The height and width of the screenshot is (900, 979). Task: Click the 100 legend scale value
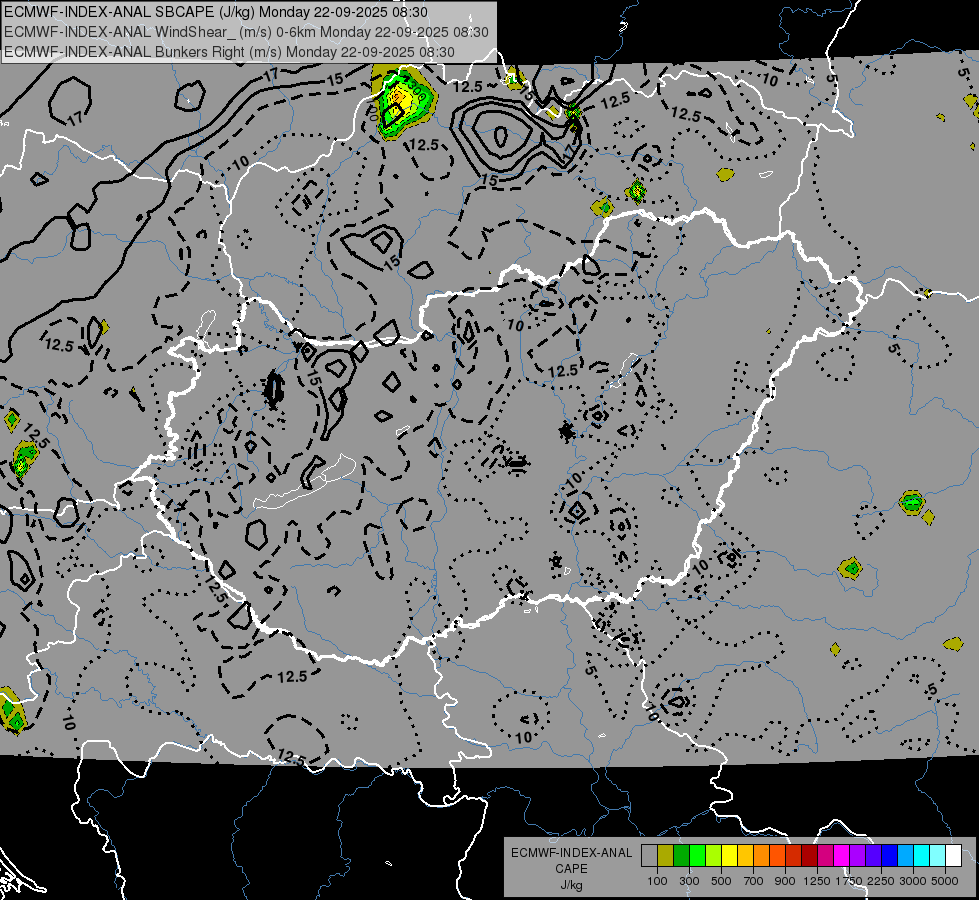(657, 880)
